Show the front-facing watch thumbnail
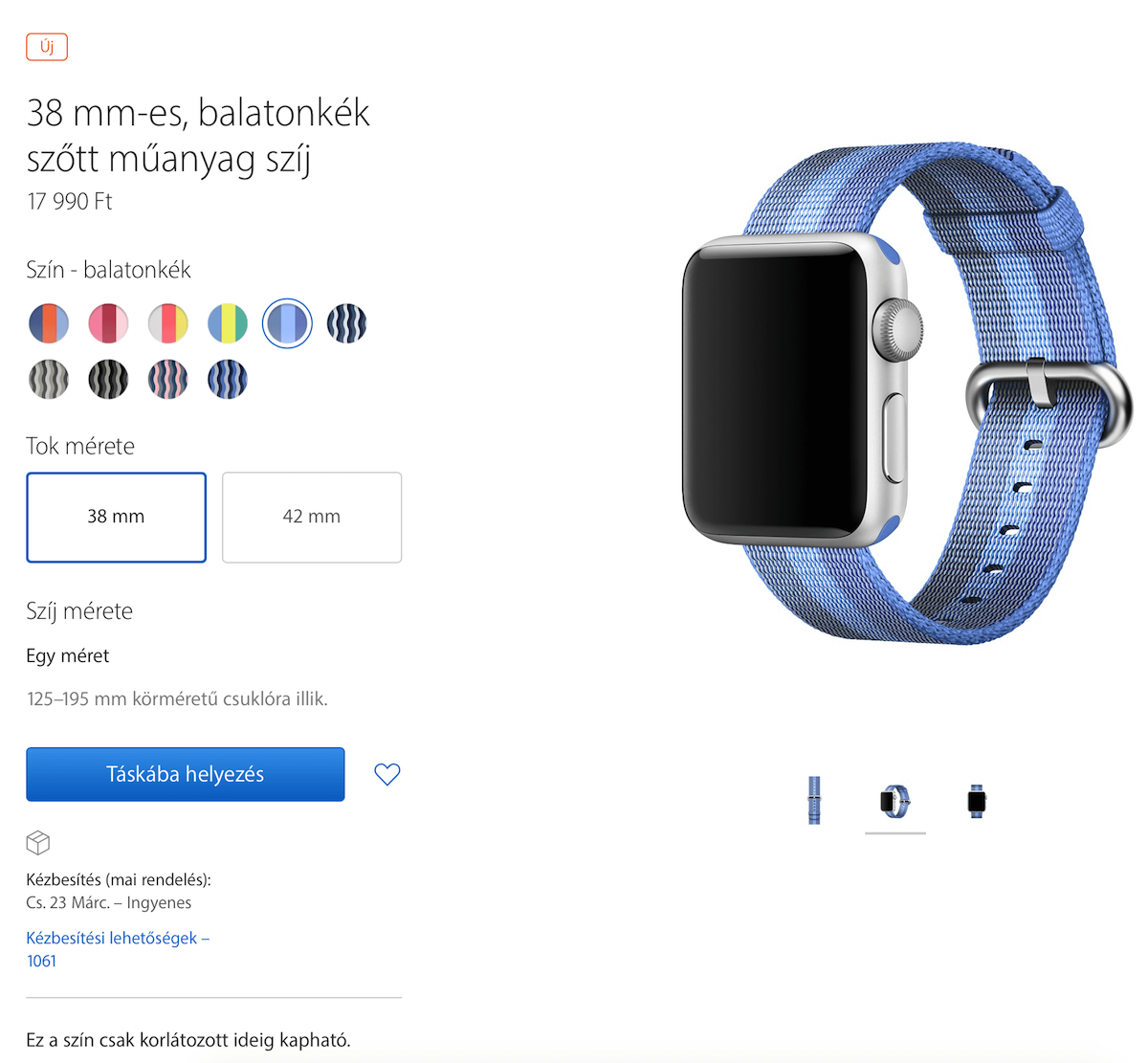The width and height of the screenshot is (1148, 1063). (x=976, y=801)
